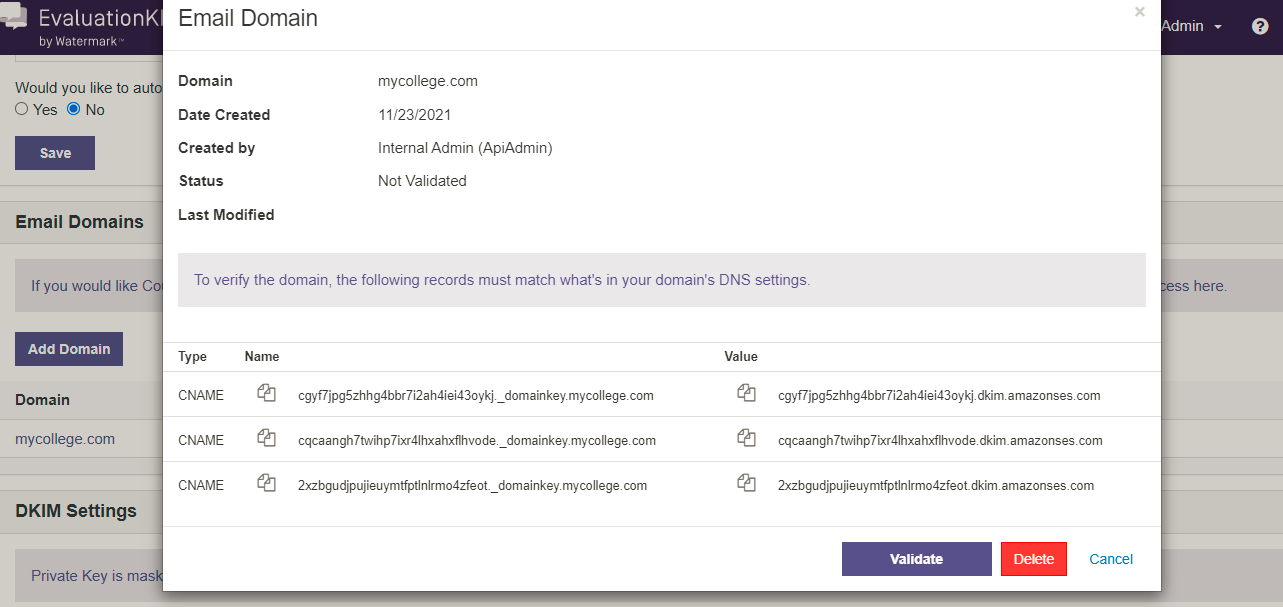Image resolution: width=1283 pixels, height=607 pixels.
Task: Close the Email Domain dialog with X
Action: (x=1139, y=12)
